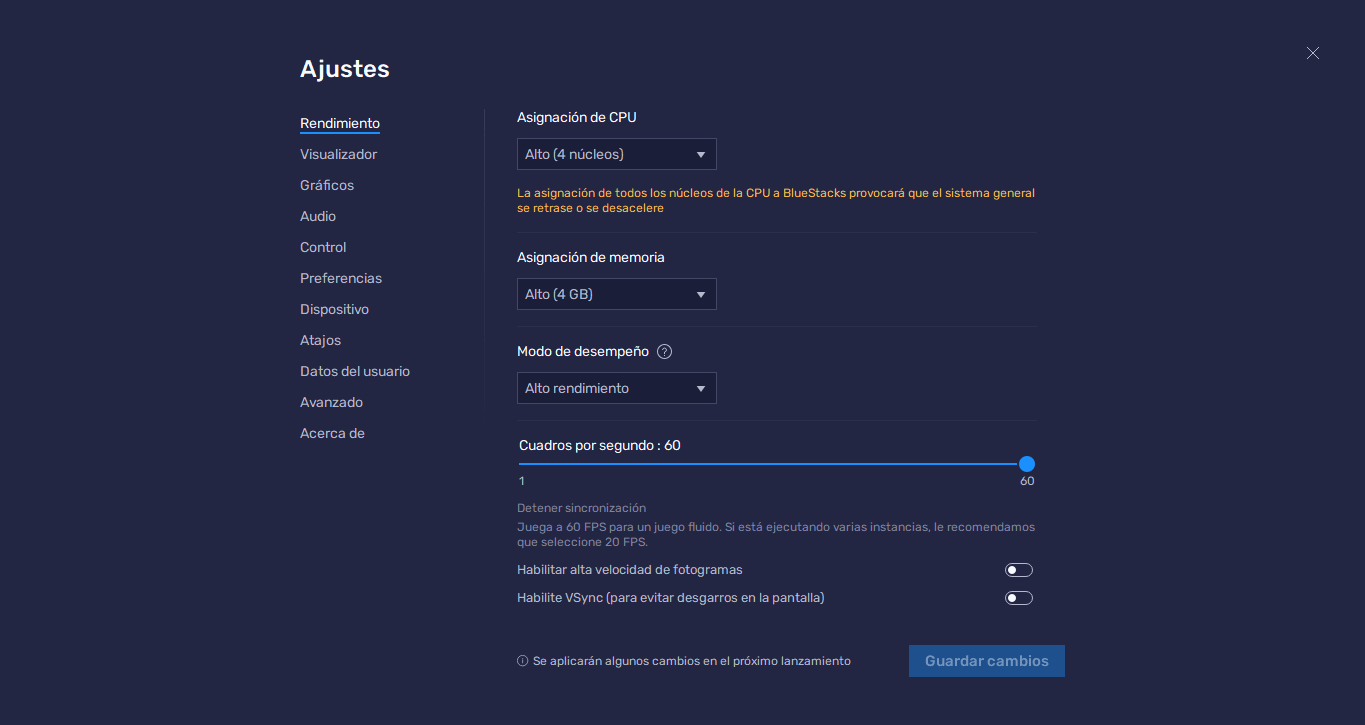Switch to the Preferencias section
The width and height of the screenshot is (1365, 725).
341,278
